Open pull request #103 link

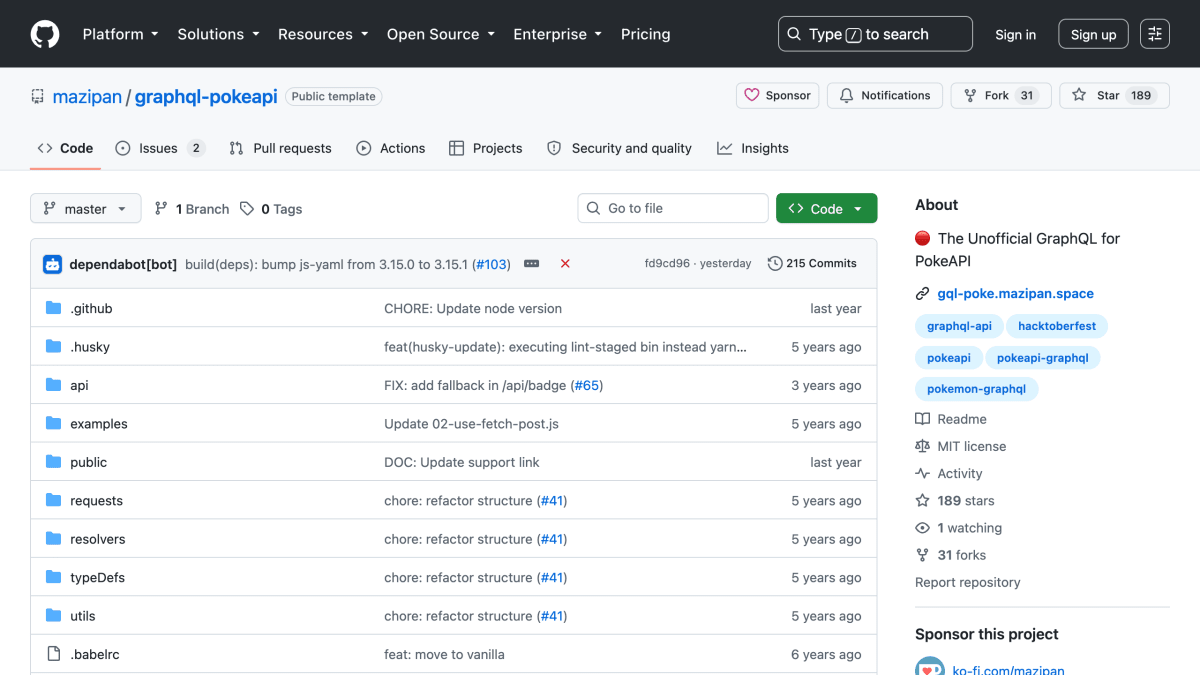click(x=491, y=264)
